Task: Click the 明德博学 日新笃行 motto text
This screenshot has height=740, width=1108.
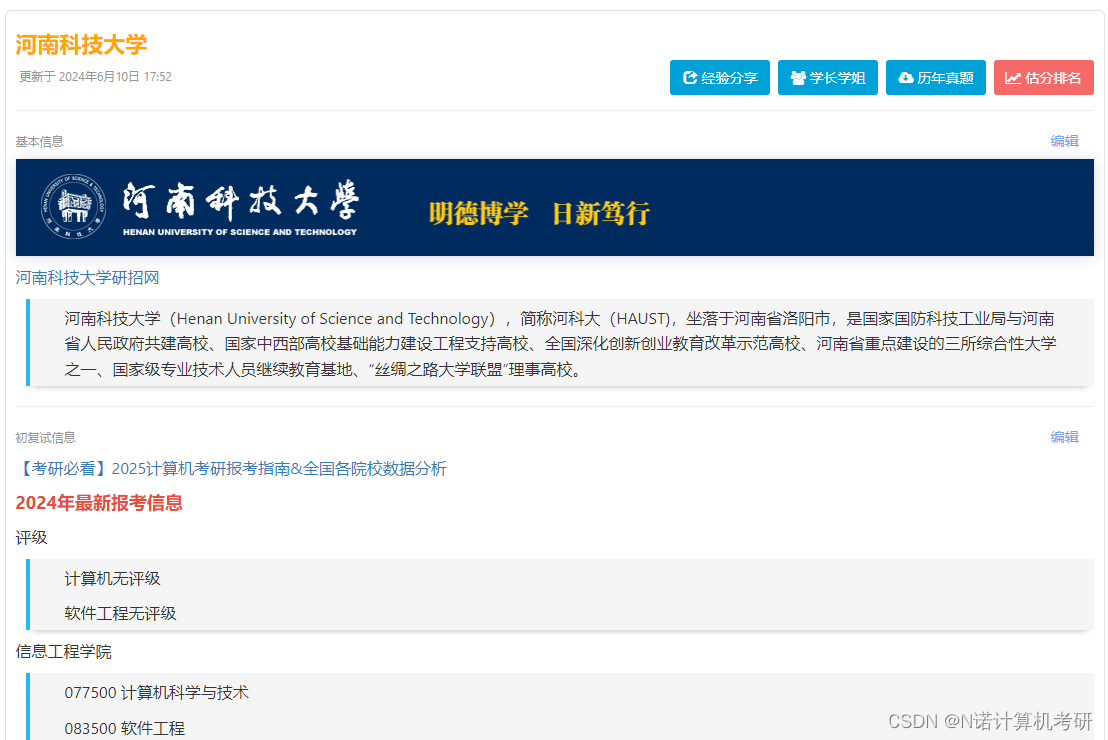Action: (x=539, y=213)
